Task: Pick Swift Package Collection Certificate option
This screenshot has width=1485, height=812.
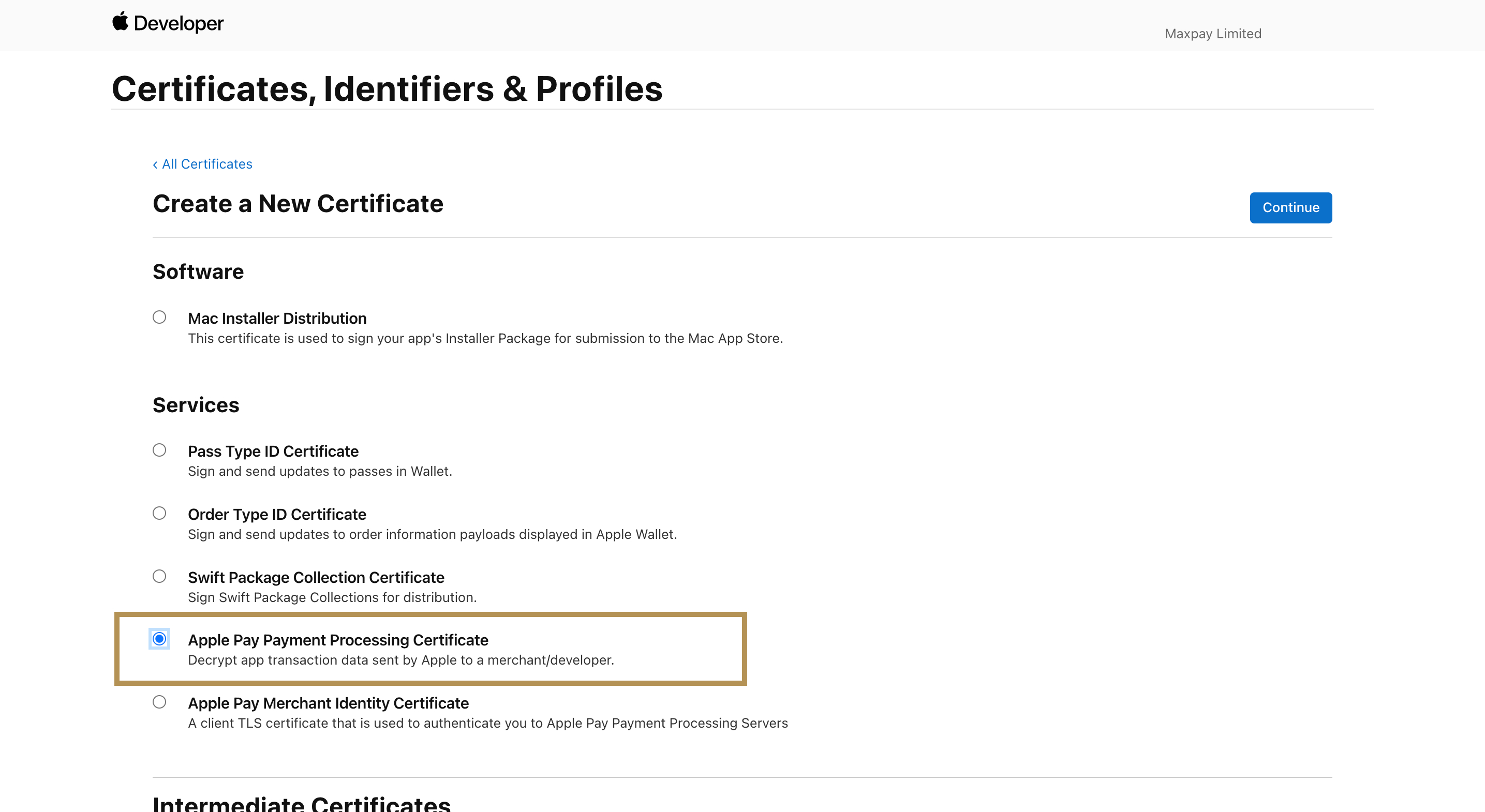Action: tap(159, 576)
